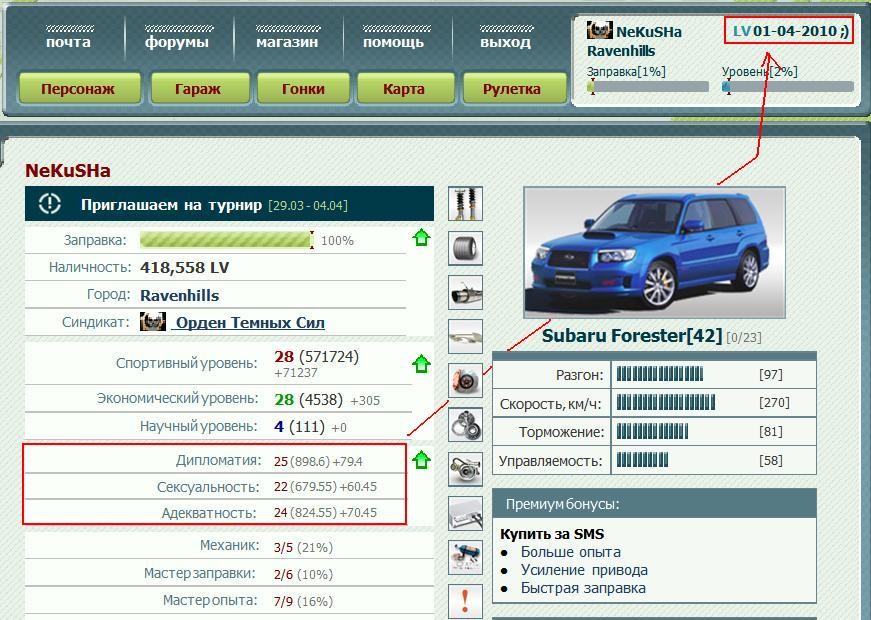This screenshot has height=620, width=871.
Task: Open the форумы menu item
Action: click(177, 42)
